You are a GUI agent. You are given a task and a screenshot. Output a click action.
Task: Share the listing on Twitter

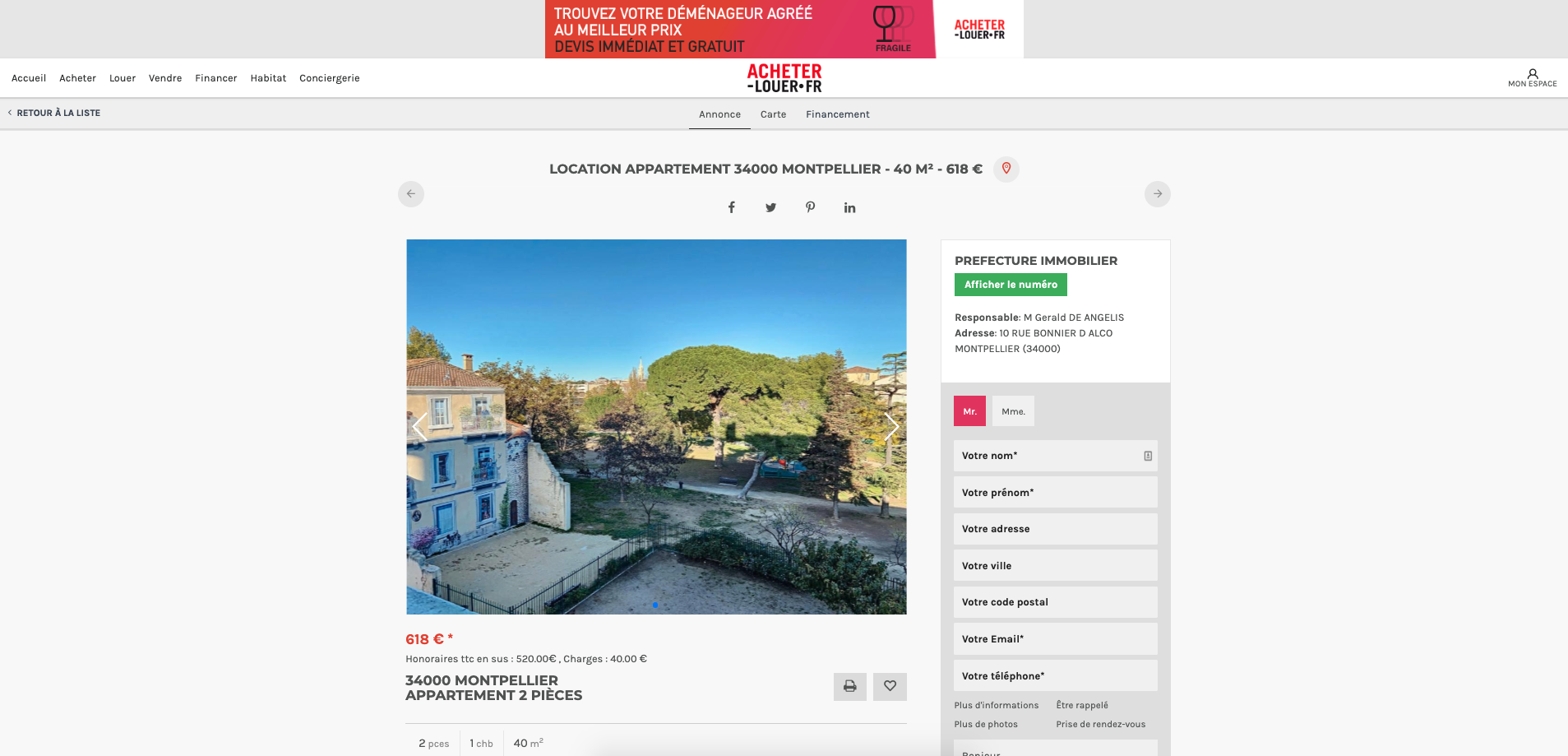[x=770, y=207]
